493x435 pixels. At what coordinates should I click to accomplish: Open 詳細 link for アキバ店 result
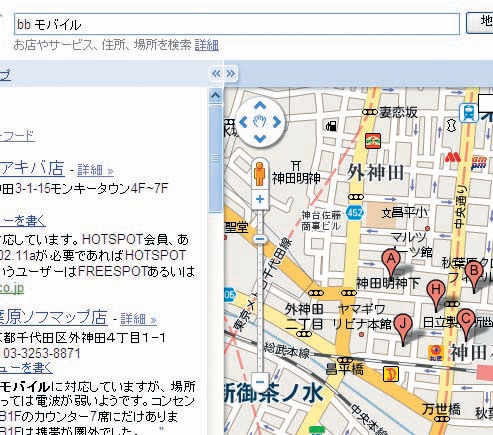(95, 170)
